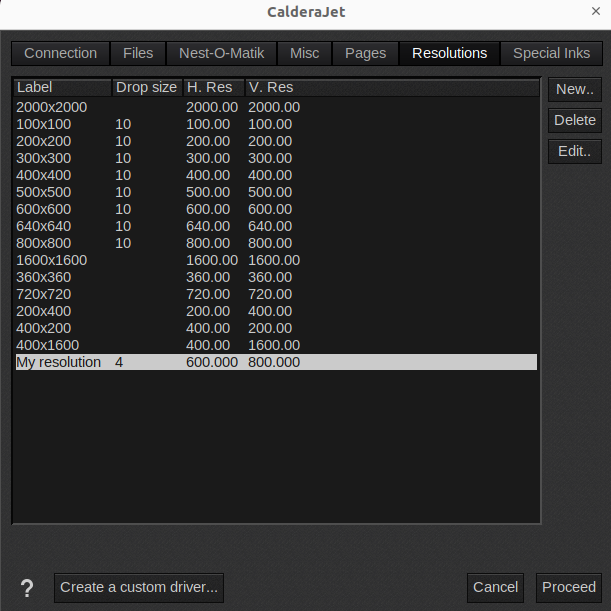Select the 100x100 resolution row
Image resolution: width=611 pixels, height=611 pixels.
(x=276, y=124)
